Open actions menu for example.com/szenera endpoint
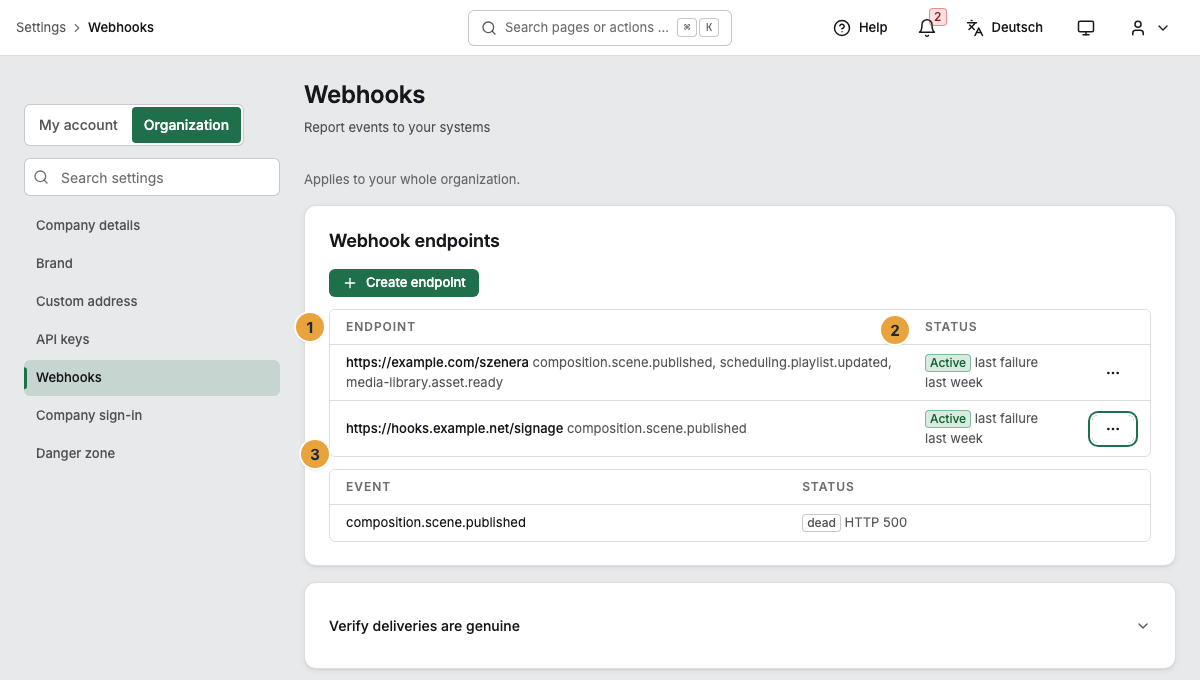This screenshot has height=680, width=1200. click(1113, 373)
